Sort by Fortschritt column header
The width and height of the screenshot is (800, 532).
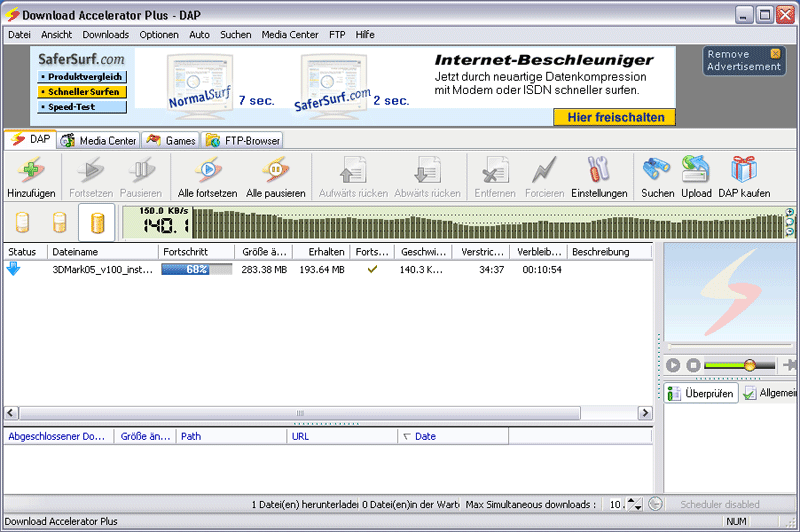pyautogui.click(x=196, y=251)
